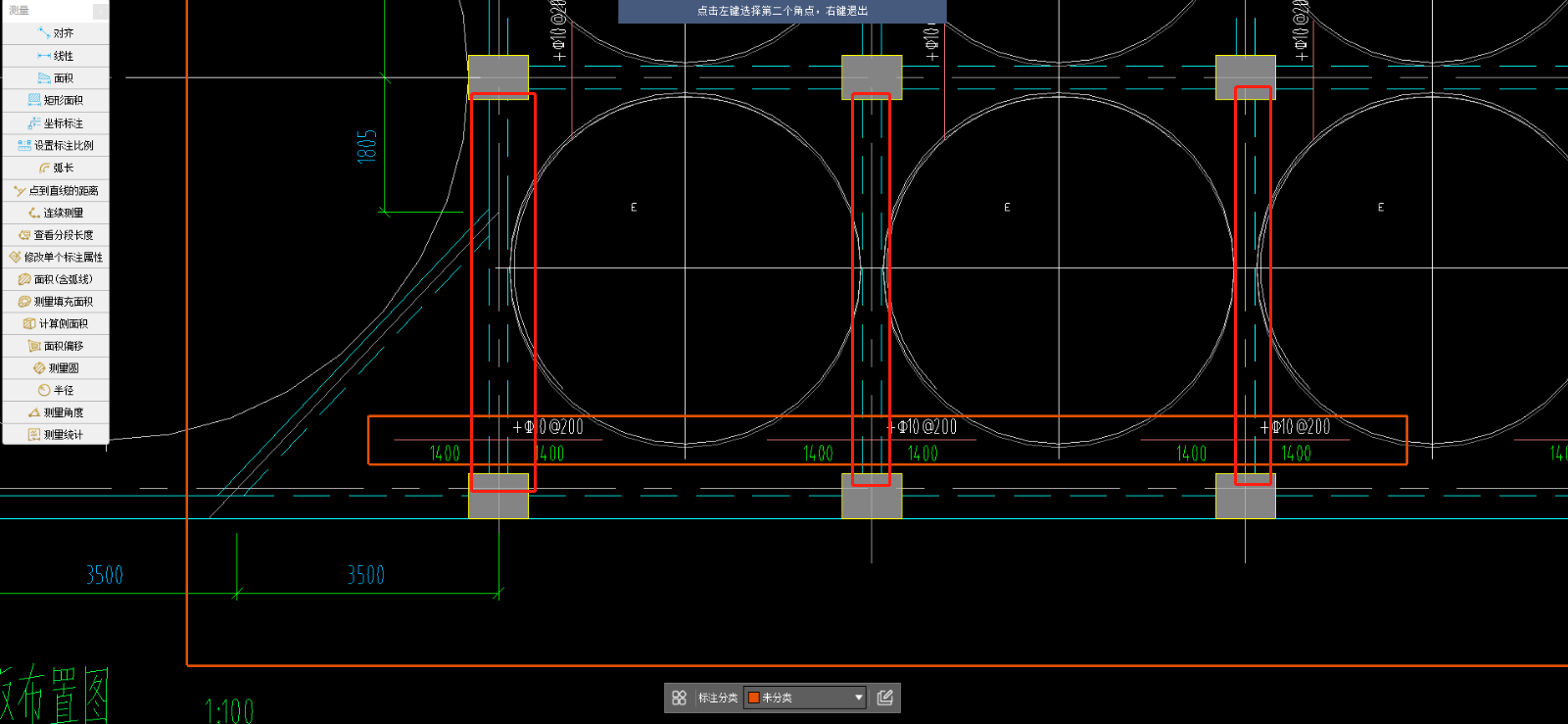Select the 对齐 alignment measure tool

[56, 33]
